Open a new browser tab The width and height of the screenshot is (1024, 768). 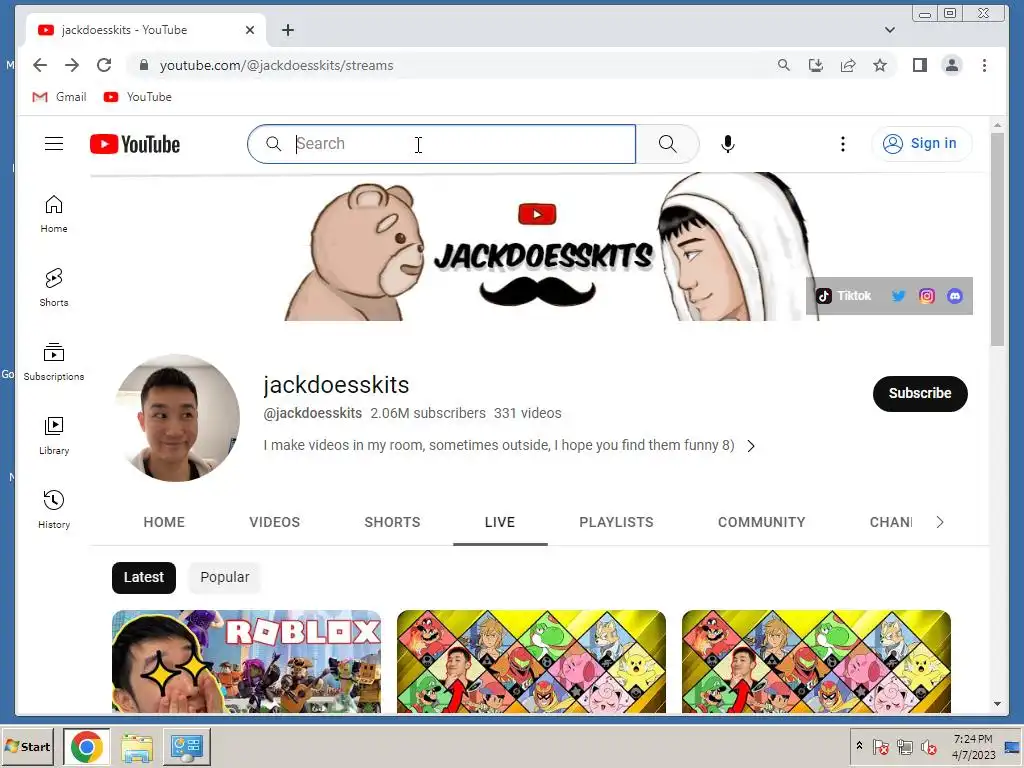(287, 30)
